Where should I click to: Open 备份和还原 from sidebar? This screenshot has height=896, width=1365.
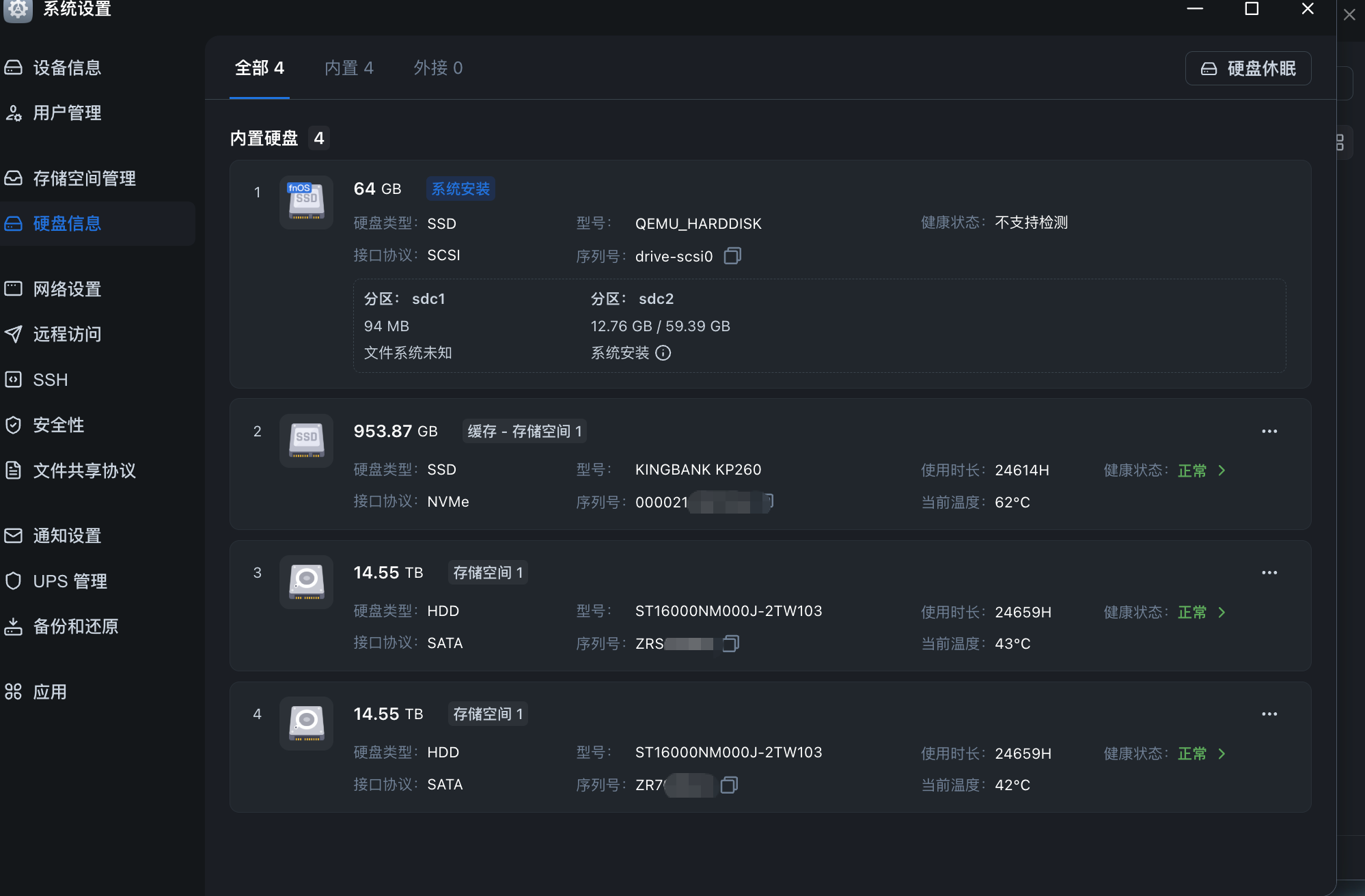tap(75, 626)
